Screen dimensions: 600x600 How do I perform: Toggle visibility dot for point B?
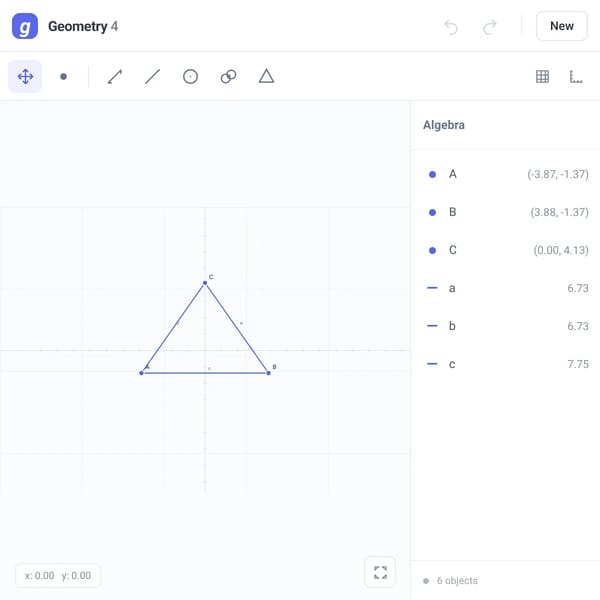(432, 212)
